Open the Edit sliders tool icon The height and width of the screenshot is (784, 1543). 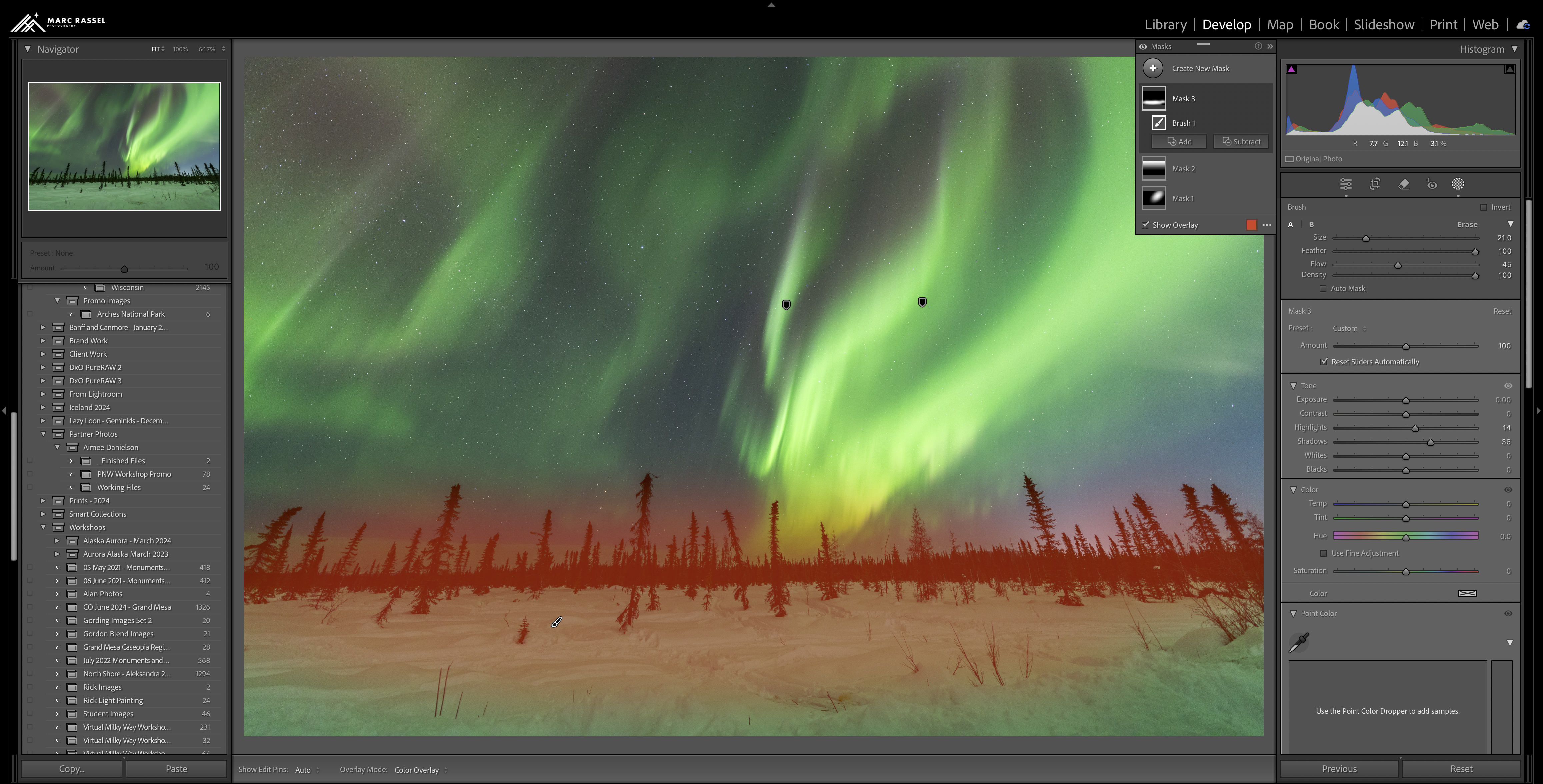pyautogui.click(x=1346, y=184)
